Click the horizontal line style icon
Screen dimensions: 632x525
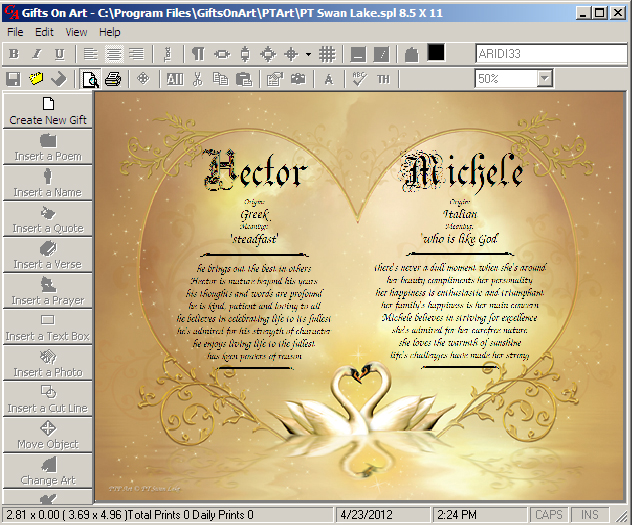pyautogui.click(x=358, y=54)
